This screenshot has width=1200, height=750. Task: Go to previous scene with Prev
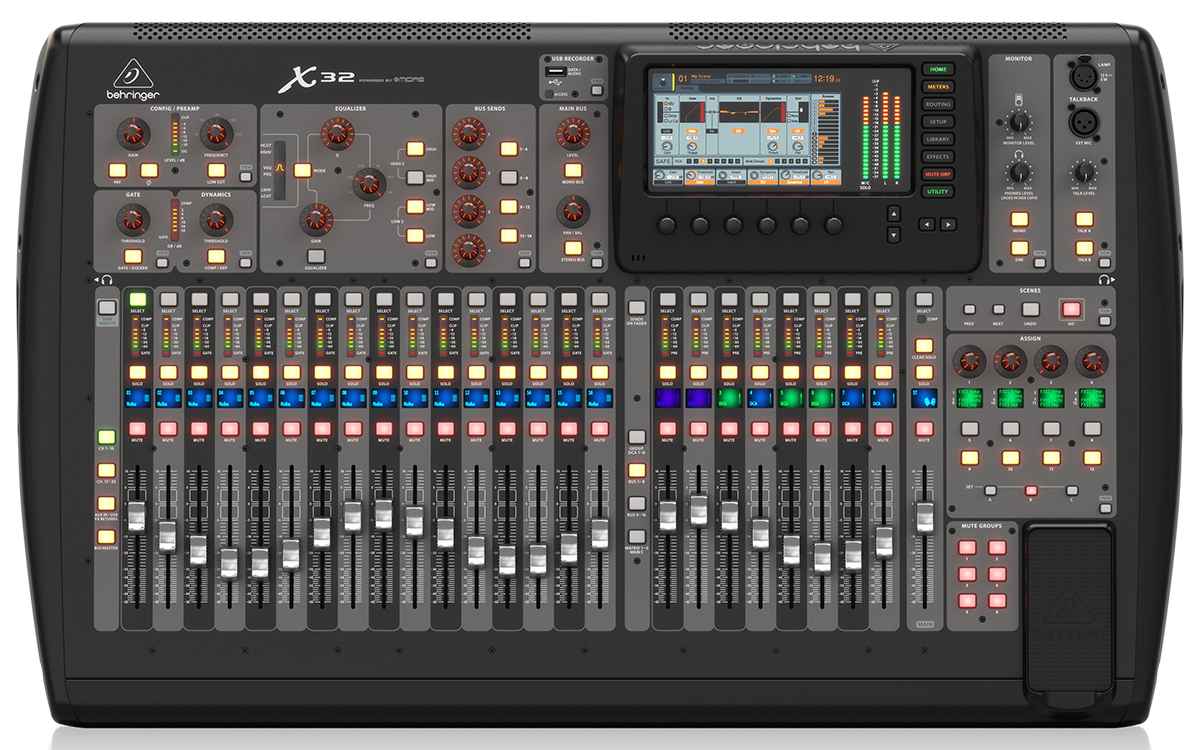pyautogui.click(x=969, y=310)
